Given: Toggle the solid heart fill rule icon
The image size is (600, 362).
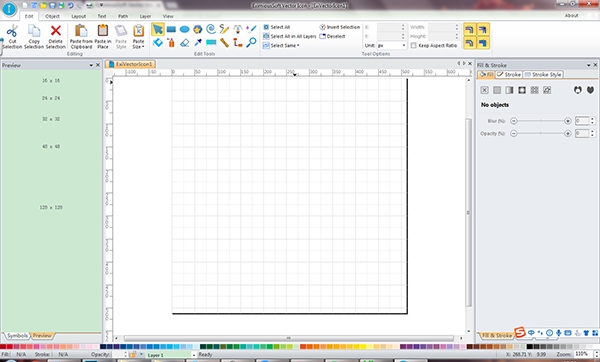Looking at the screenshot, I should [590, 90].
